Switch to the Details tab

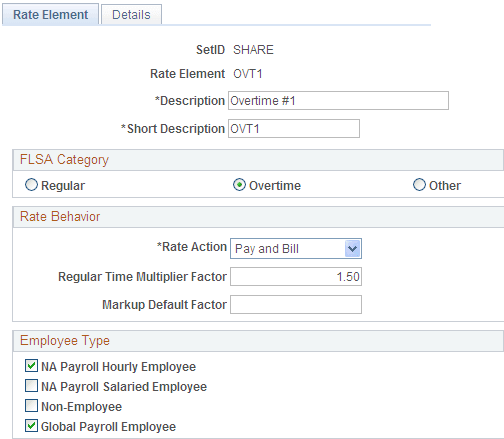[131, 15]
